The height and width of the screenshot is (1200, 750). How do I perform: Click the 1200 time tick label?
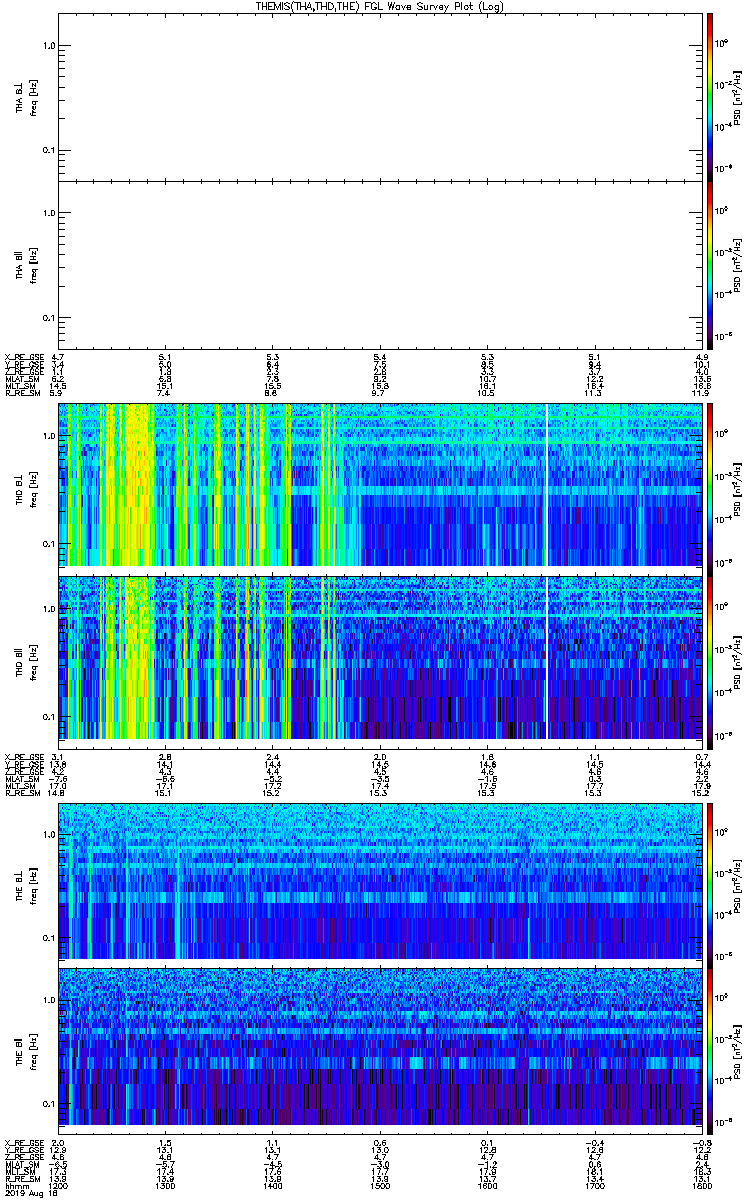pos(59,1185)
